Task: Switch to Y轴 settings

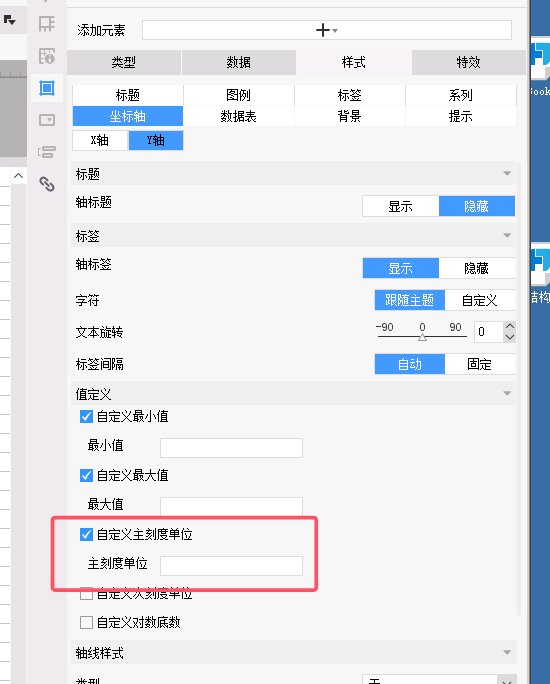Action: tap(156, 140)
